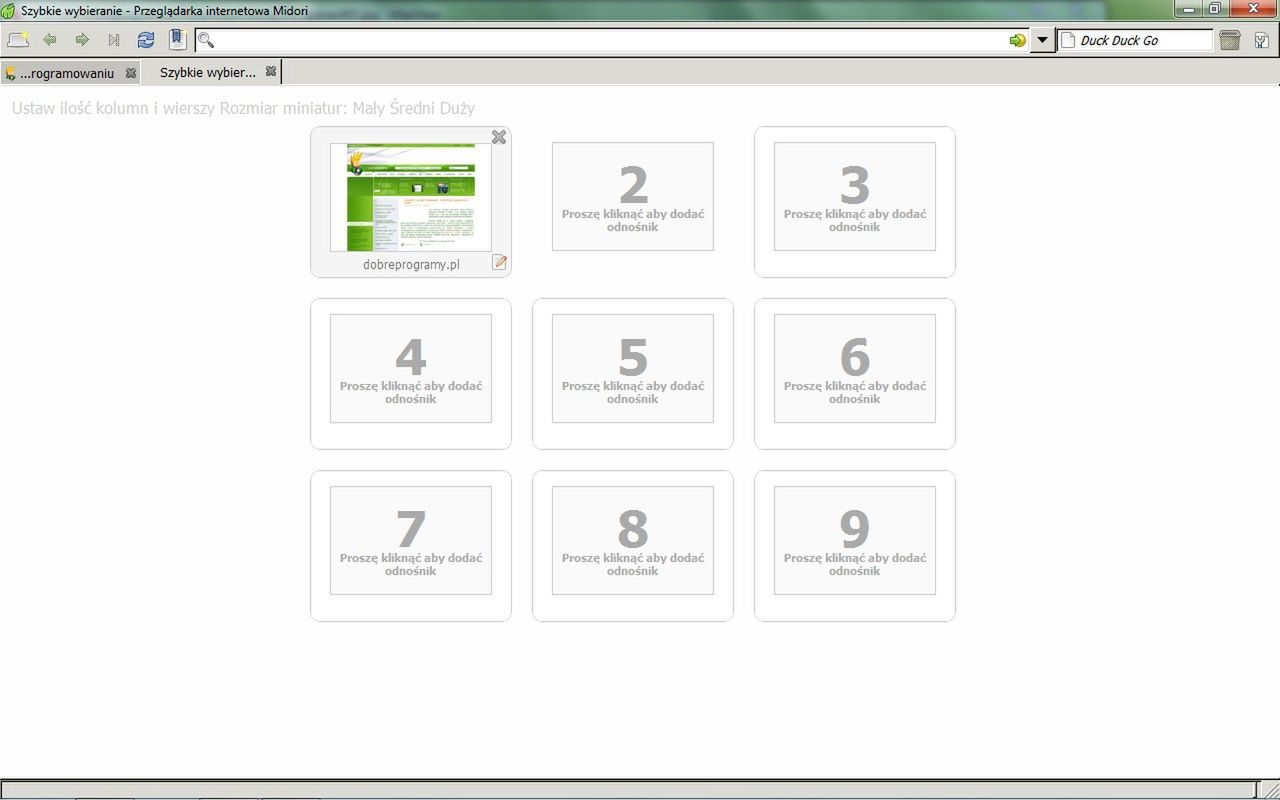Screen dimensions: 1280x800
Task: Add a shortcut to speed dial slot 2
Action: click(x=633, y=197)
